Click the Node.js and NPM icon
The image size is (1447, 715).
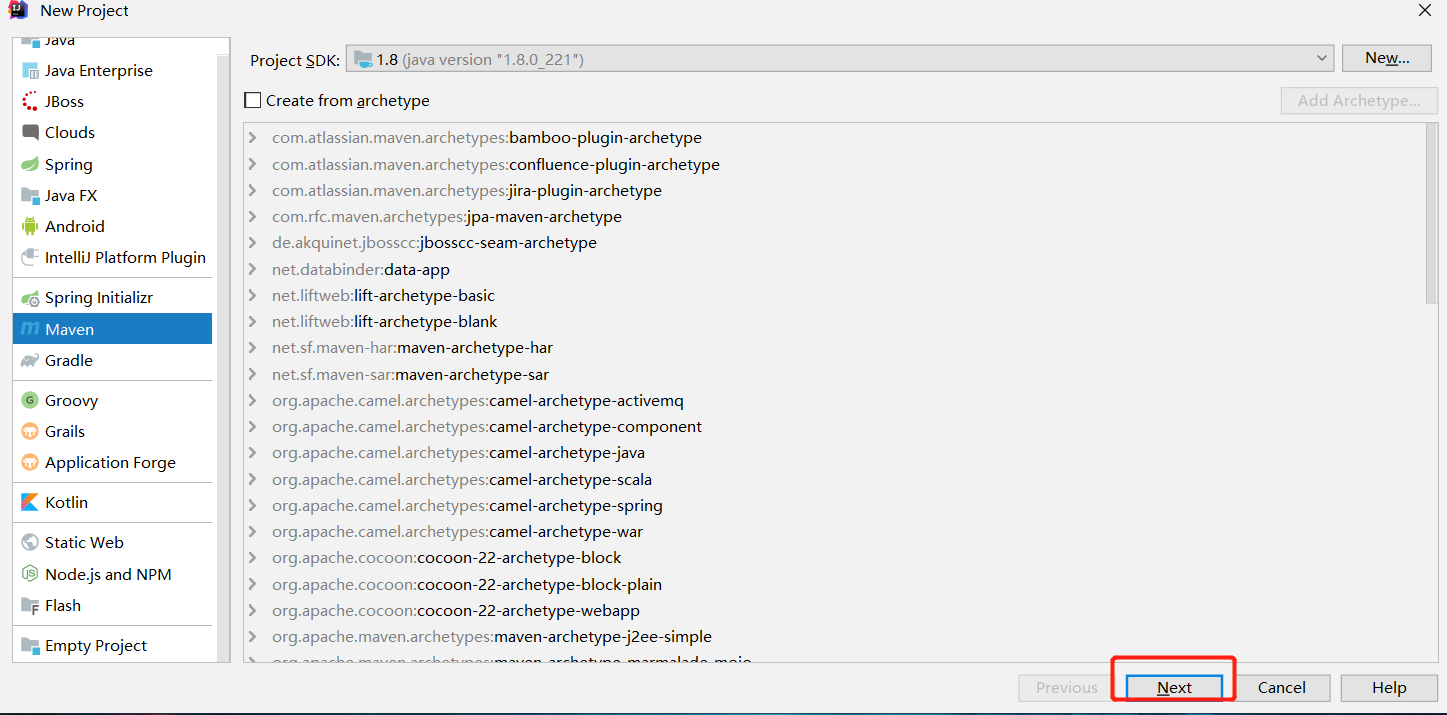(30, 575)
